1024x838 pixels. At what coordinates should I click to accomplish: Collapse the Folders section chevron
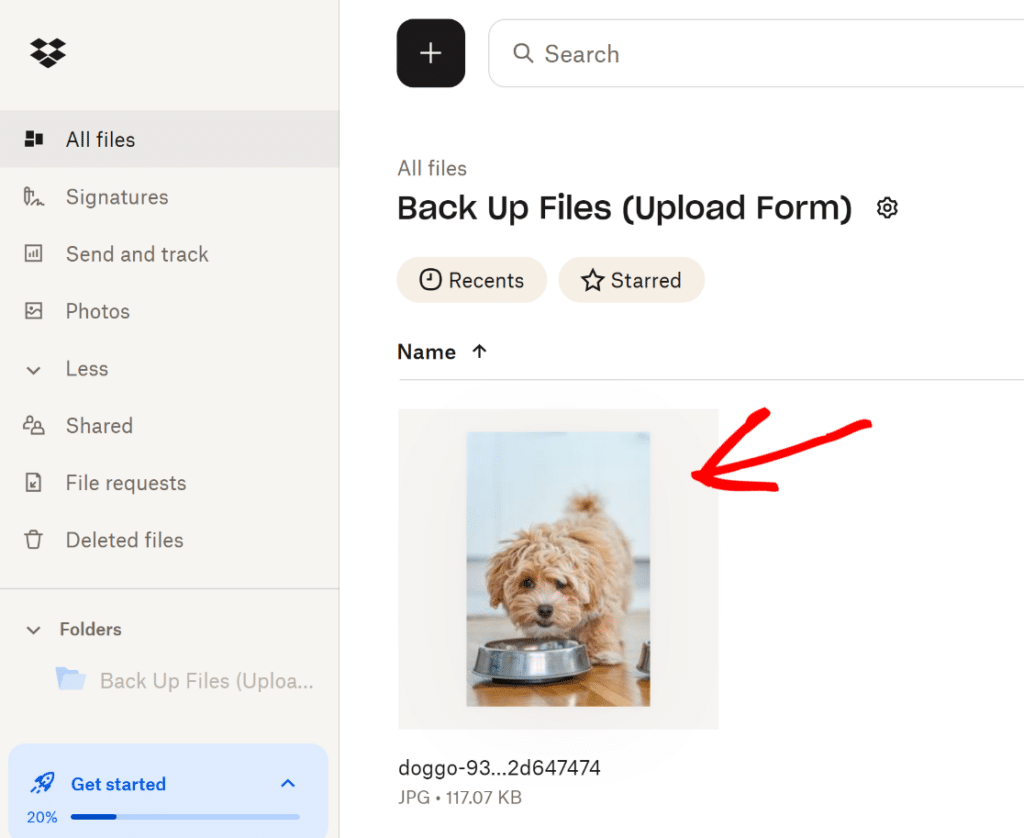34,630
